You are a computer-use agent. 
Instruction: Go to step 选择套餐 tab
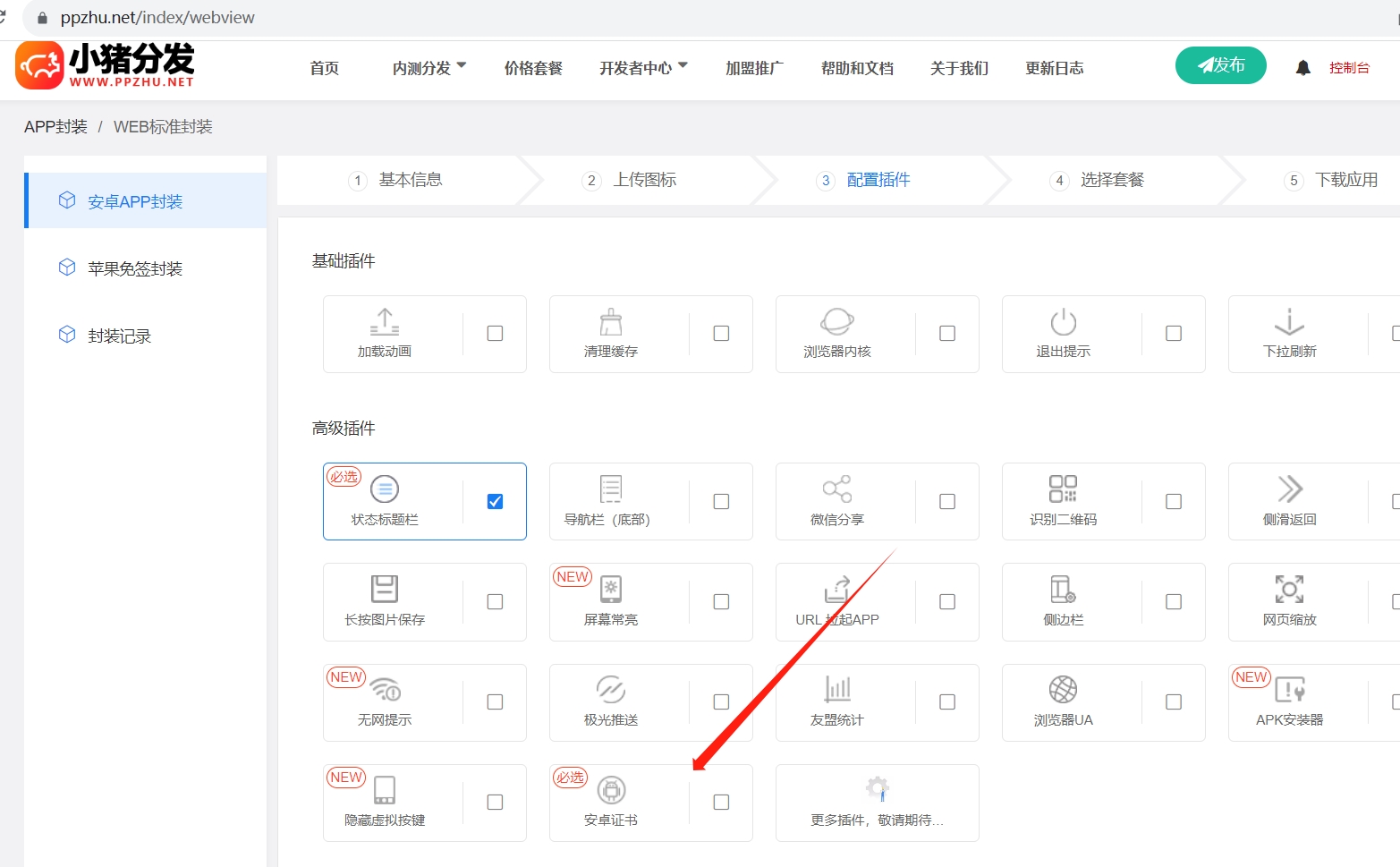(x=1111, y=180)
